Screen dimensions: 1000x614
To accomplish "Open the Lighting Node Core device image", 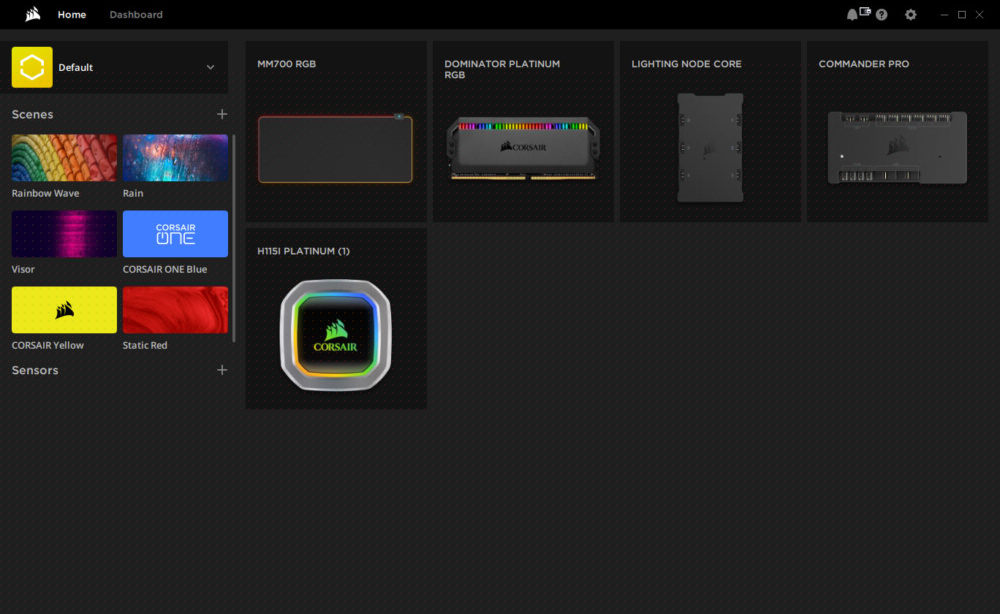I will coord(710,147).
